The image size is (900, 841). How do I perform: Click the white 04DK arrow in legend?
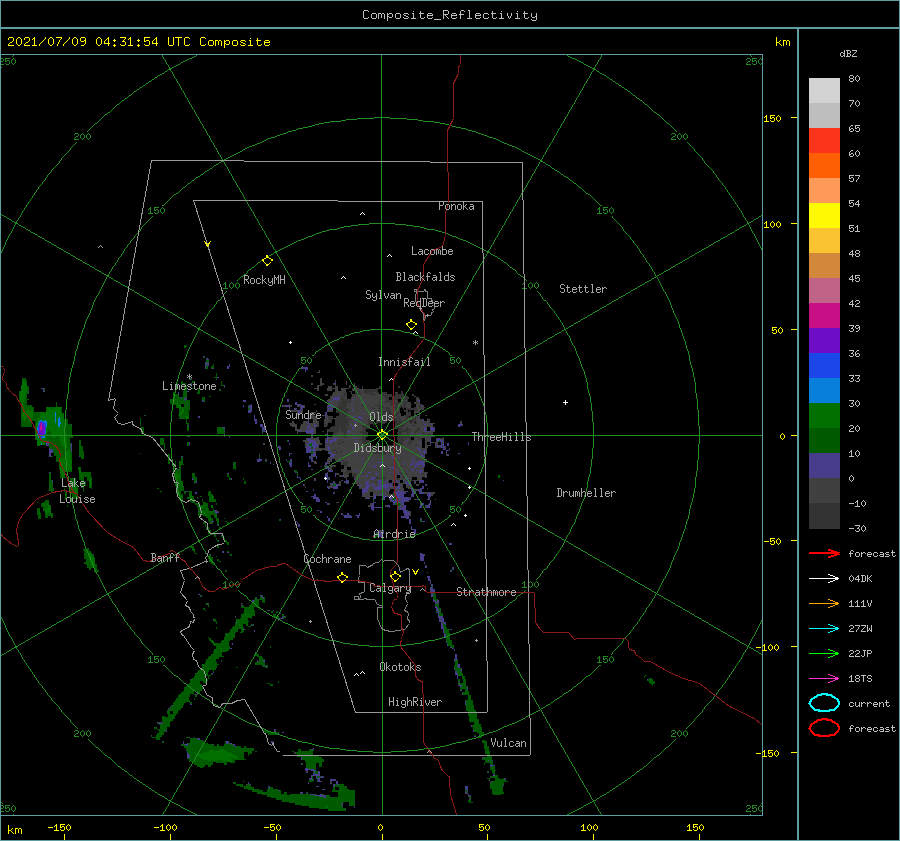[824, 579]
